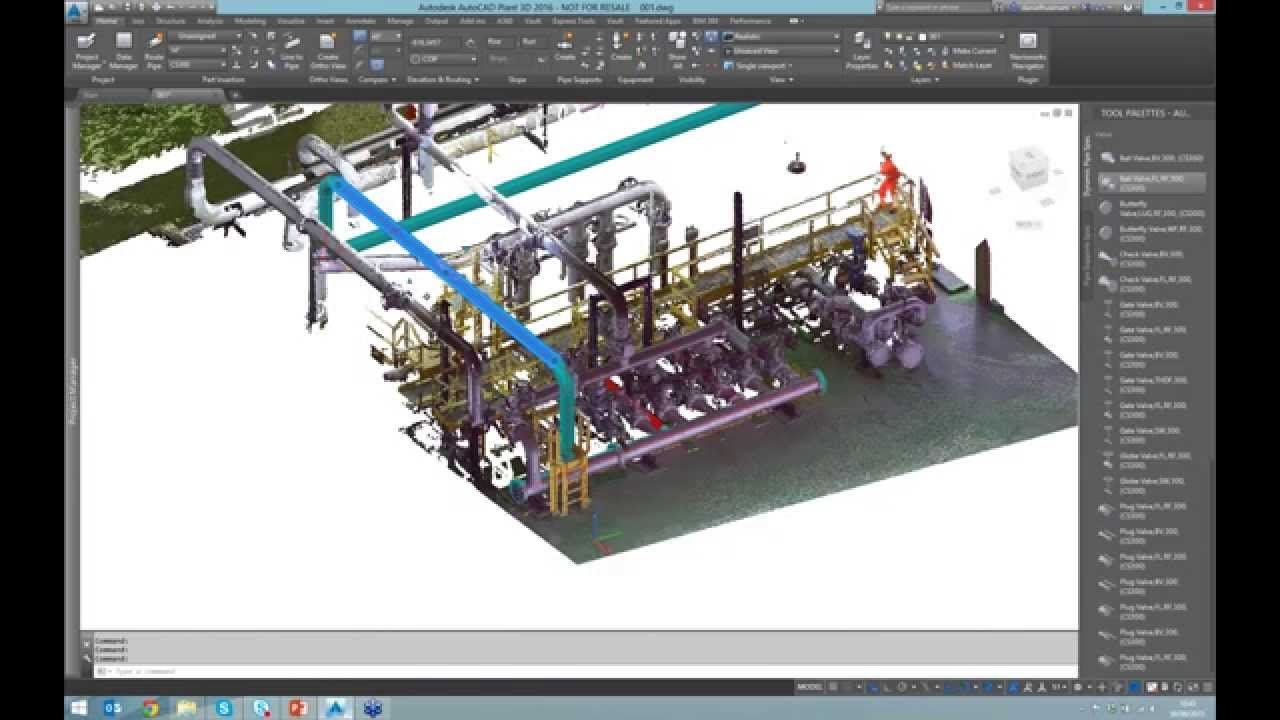Open Outlook from the taskbar
The image size is (1280, 720).
(x=113, y=708)
